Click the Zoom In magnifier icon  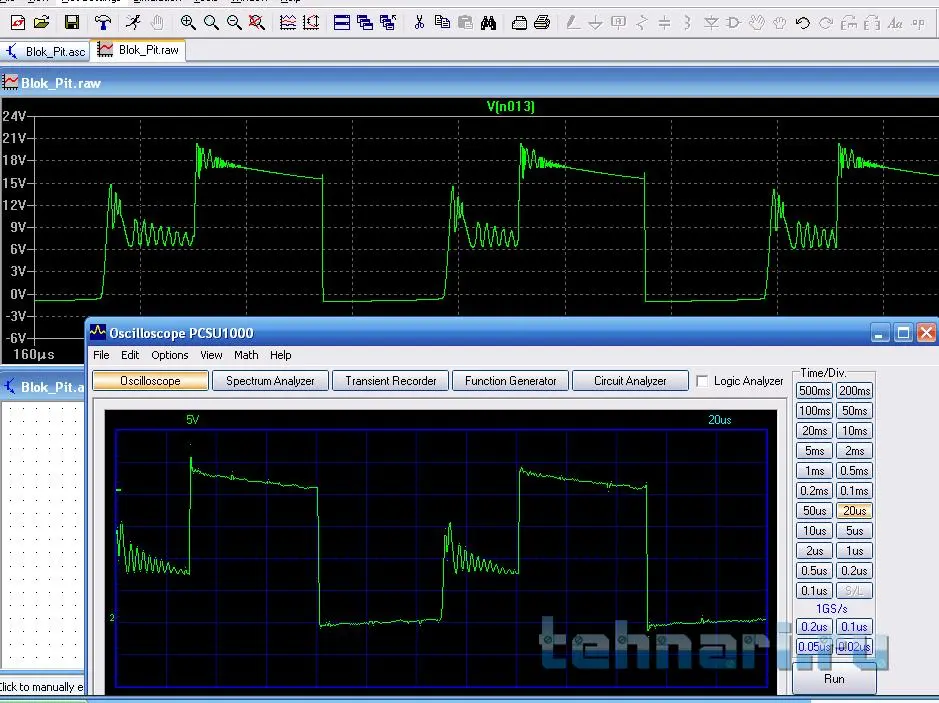(188, 22)
